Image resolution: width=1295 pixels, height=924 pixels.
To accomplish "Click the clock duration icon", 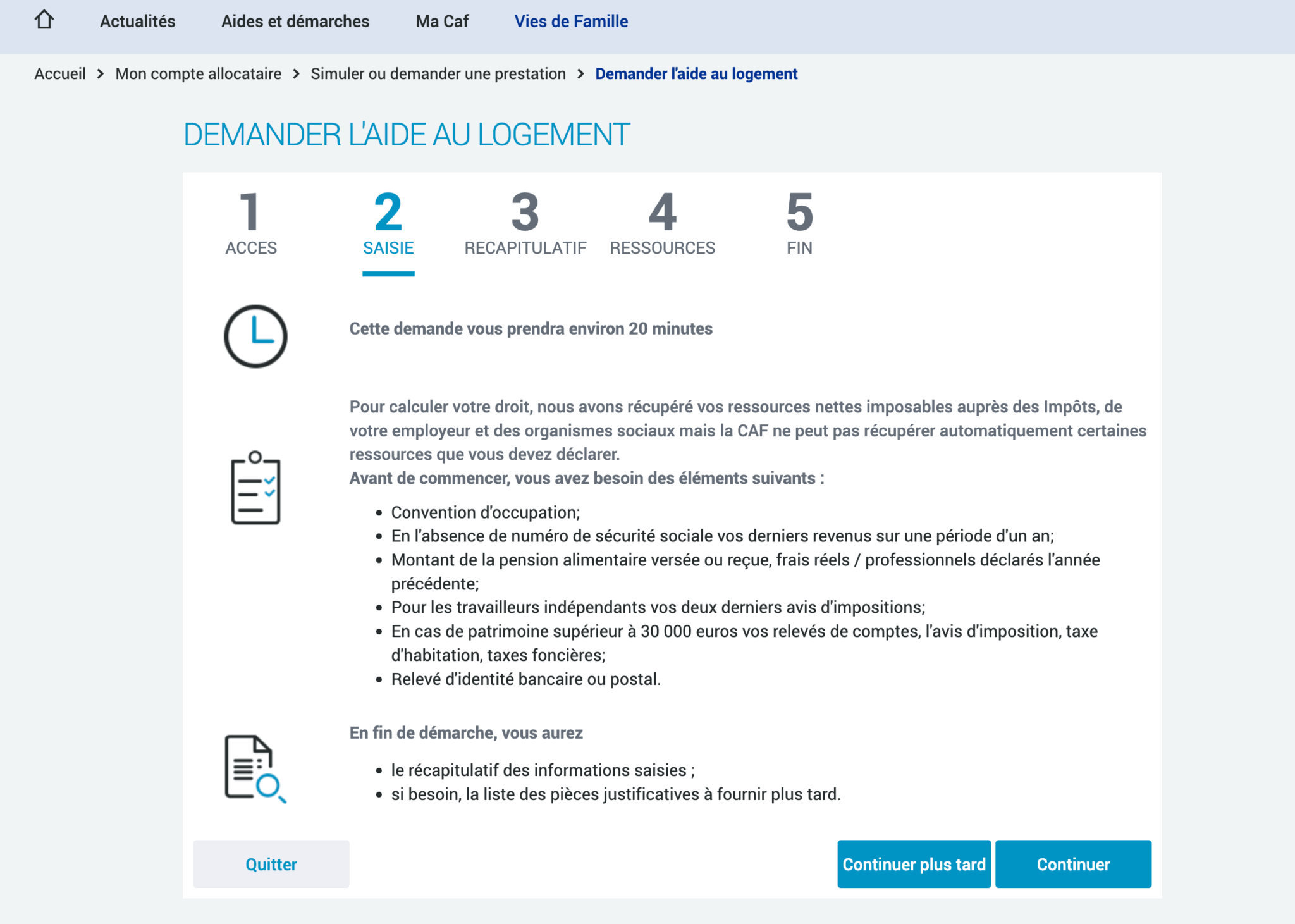I will pos(255,336).
